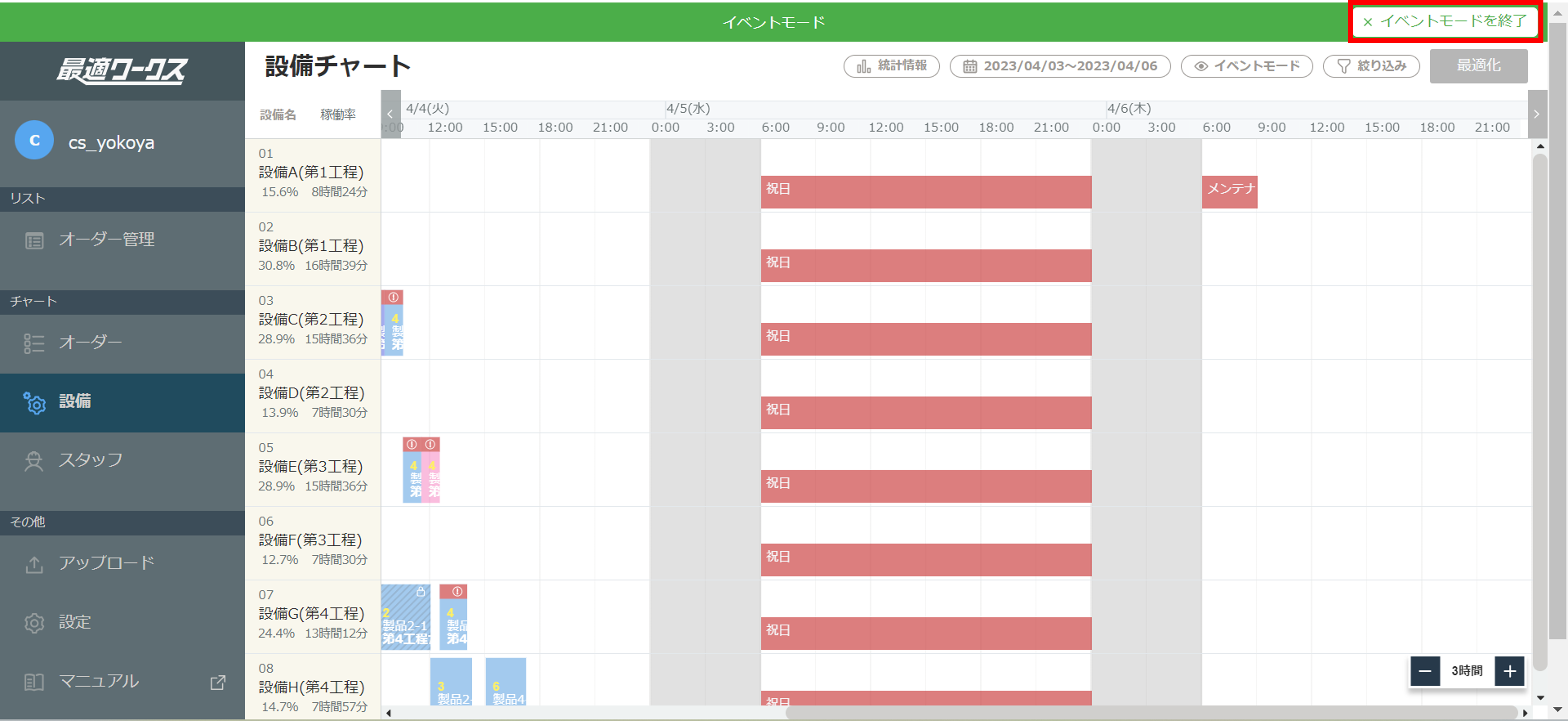Open the マニュアル external link

click(x=122, y=681)
